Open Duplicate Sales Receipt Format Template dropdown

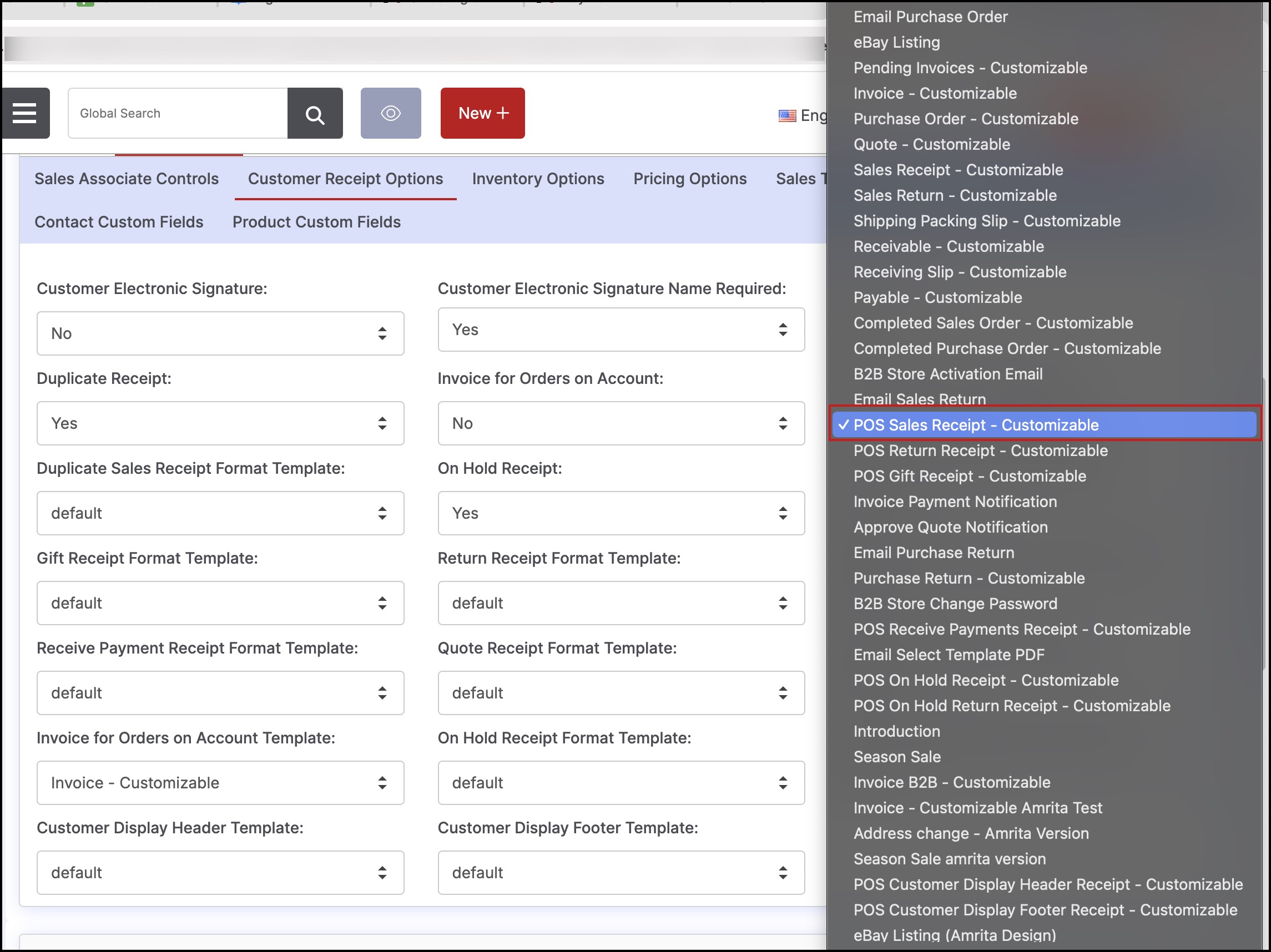[221, 513]
